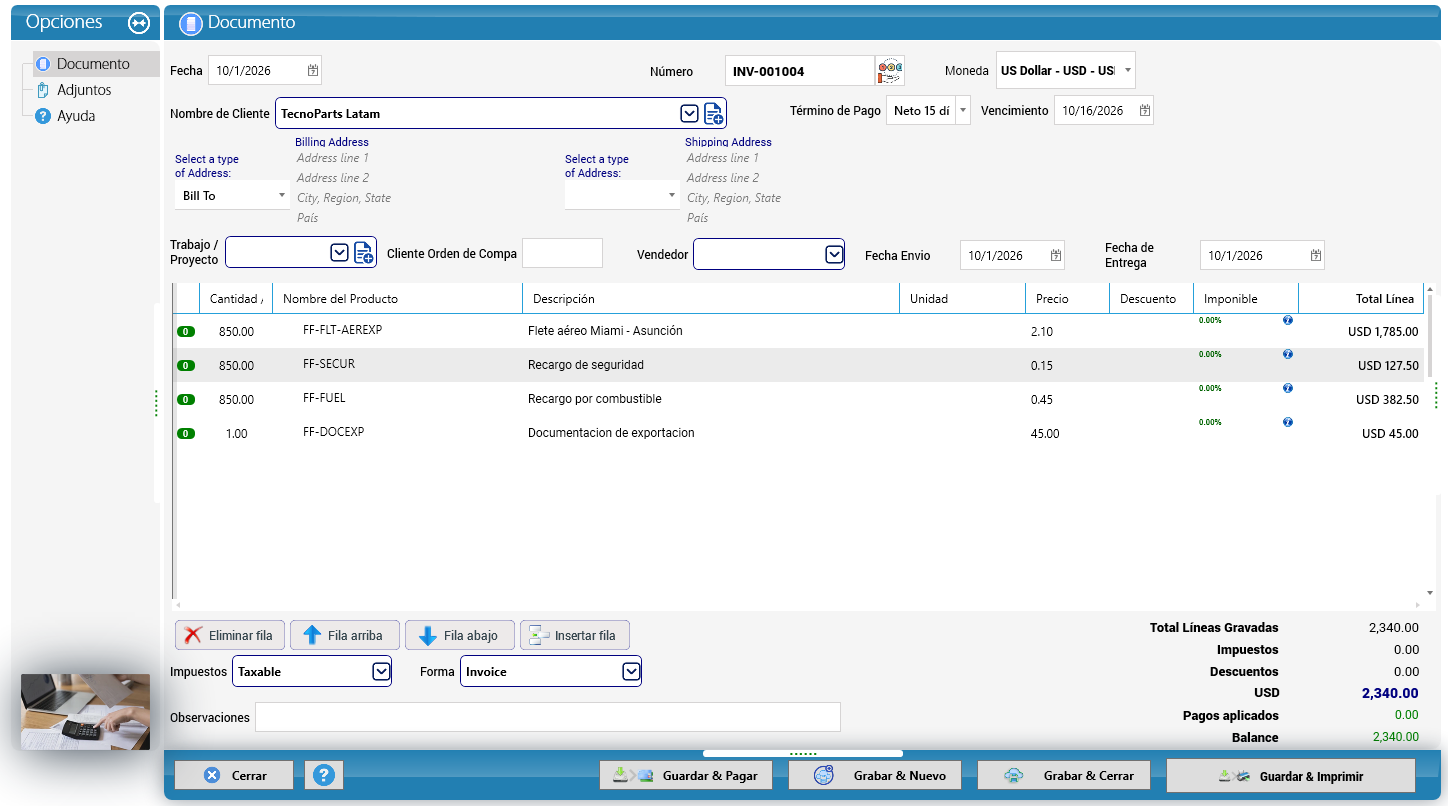Expand the Vendedor dropdown
This screenshot has height=806, width=1448.
pyautogui.click(x=834, y=254)
